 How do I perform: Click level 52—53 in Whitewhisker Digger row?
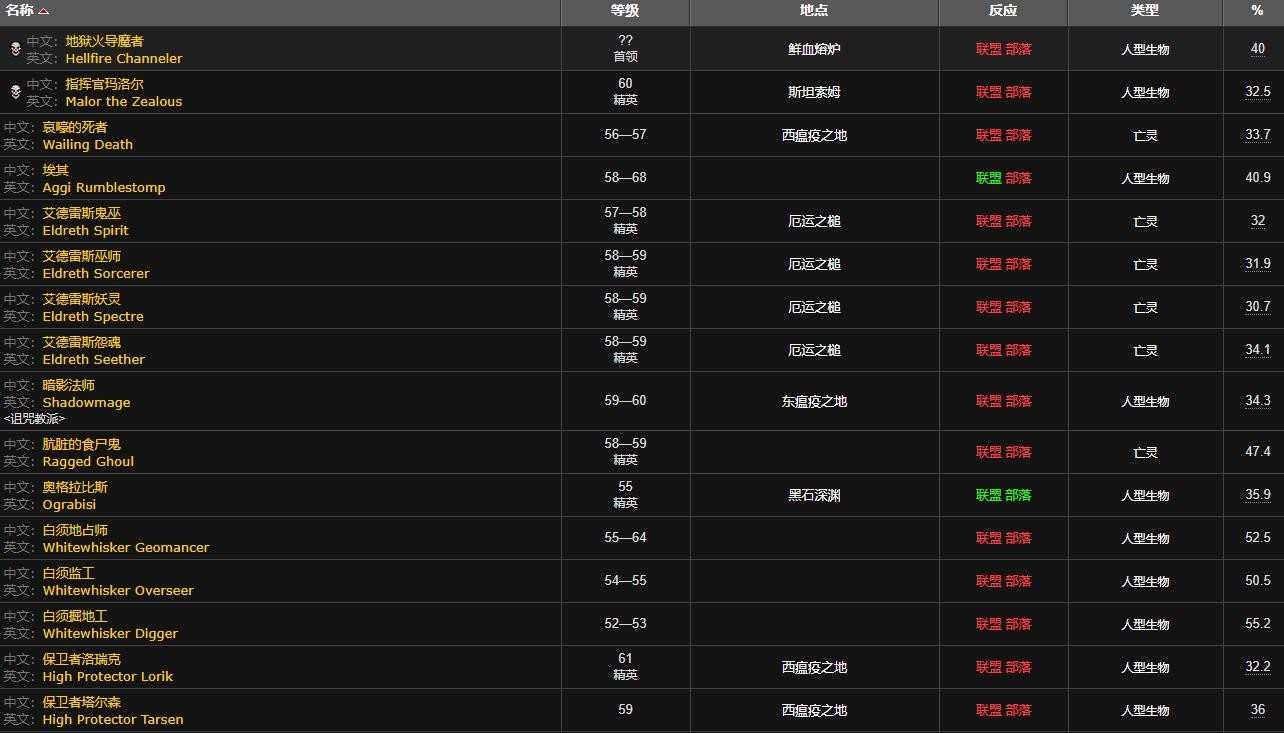[x=625, y=624]
